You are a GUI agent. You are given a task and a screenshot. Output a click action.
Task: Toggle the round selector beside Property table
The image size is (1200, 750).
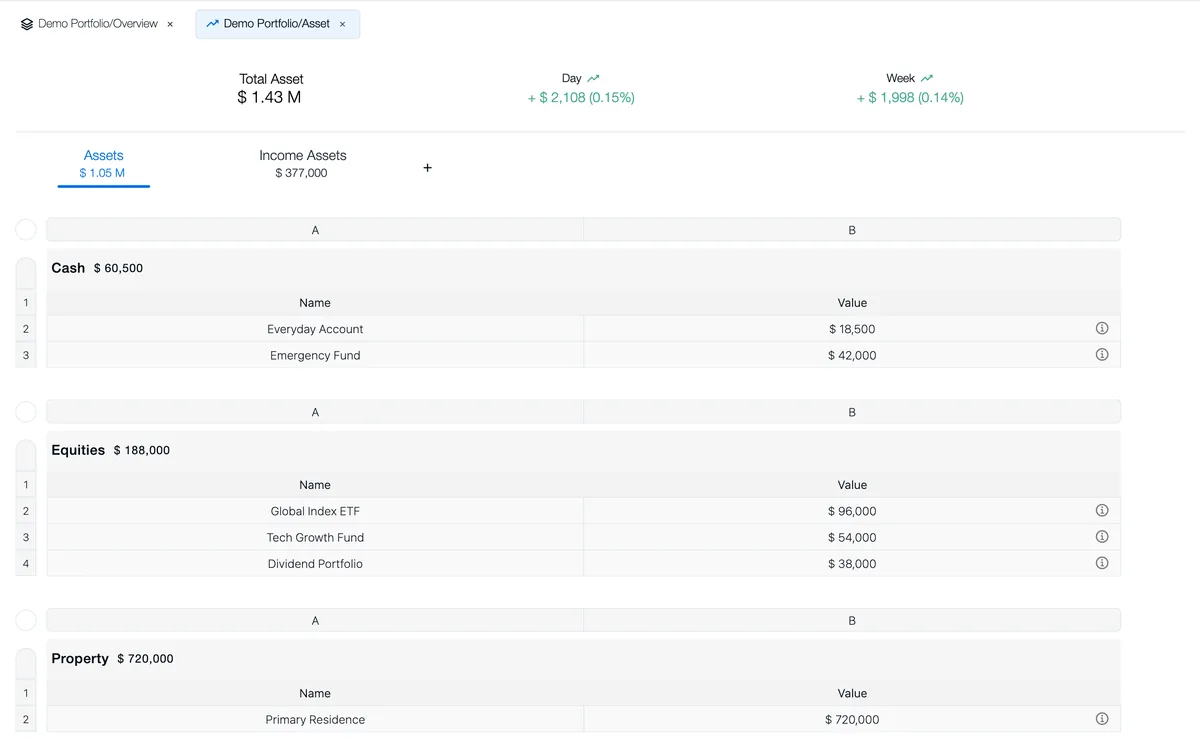pyautogui.click(x=26, y=620)
